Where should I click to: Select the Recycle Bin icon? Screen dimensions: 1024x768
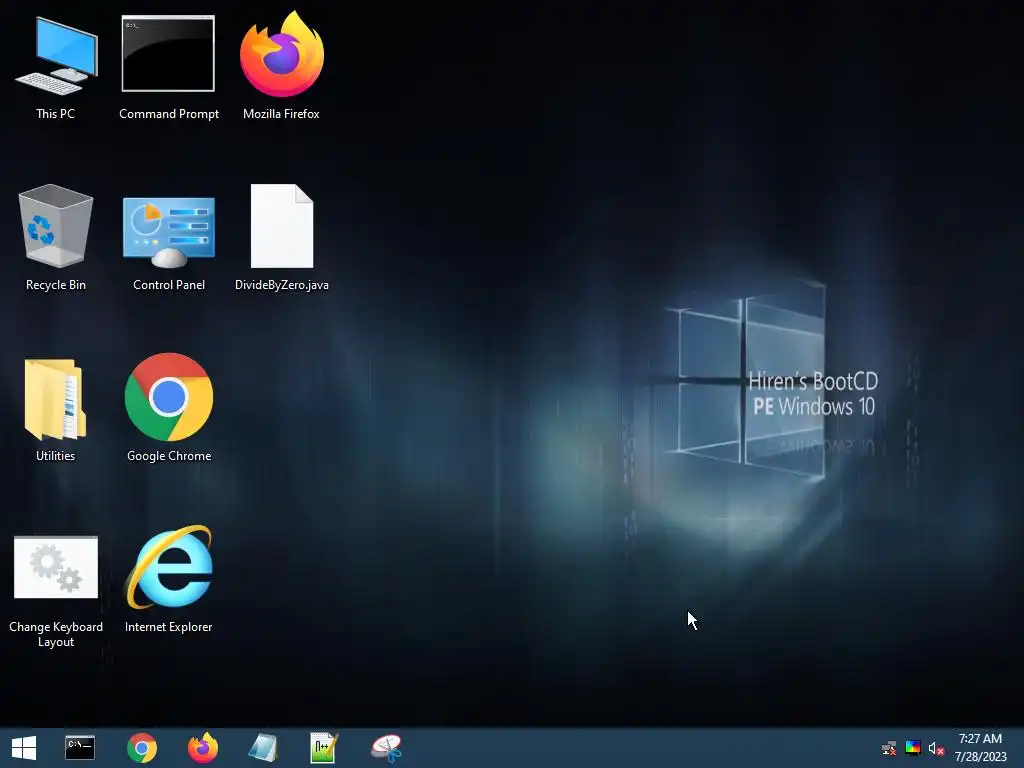coord(56,236)
